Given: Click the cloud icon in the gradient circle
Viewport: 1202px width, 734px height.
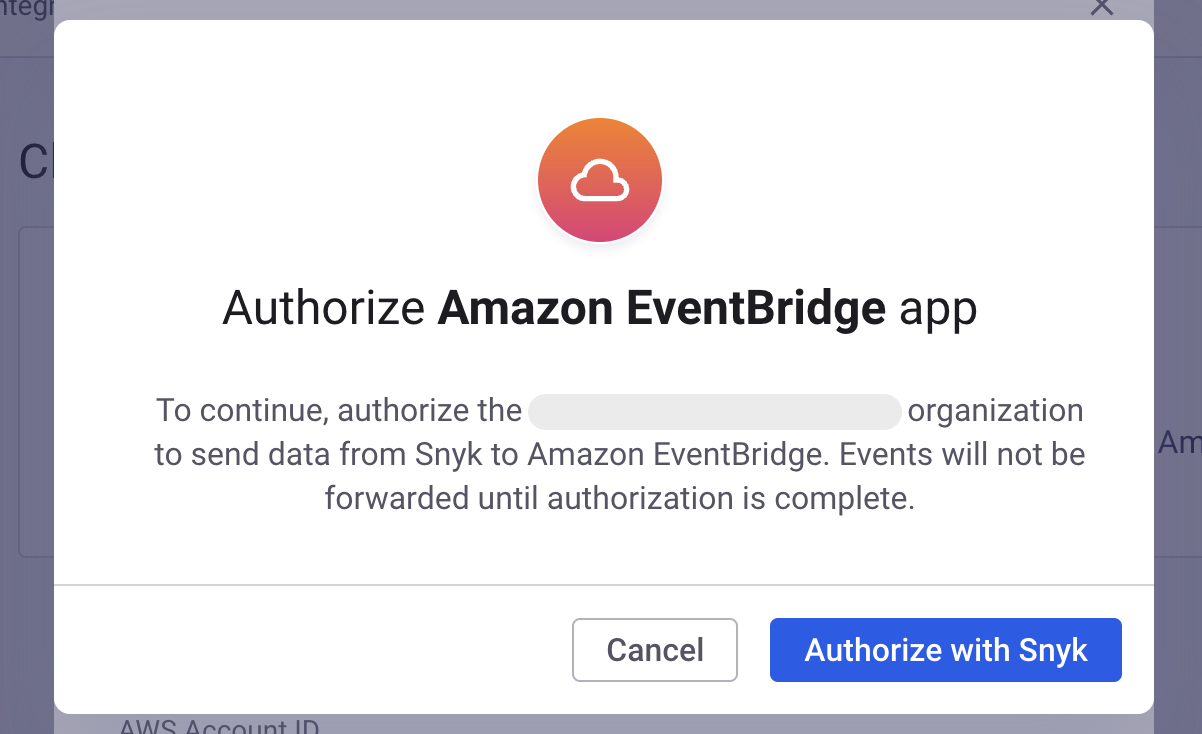Looking at the screenshot, I should pos(600,181).
